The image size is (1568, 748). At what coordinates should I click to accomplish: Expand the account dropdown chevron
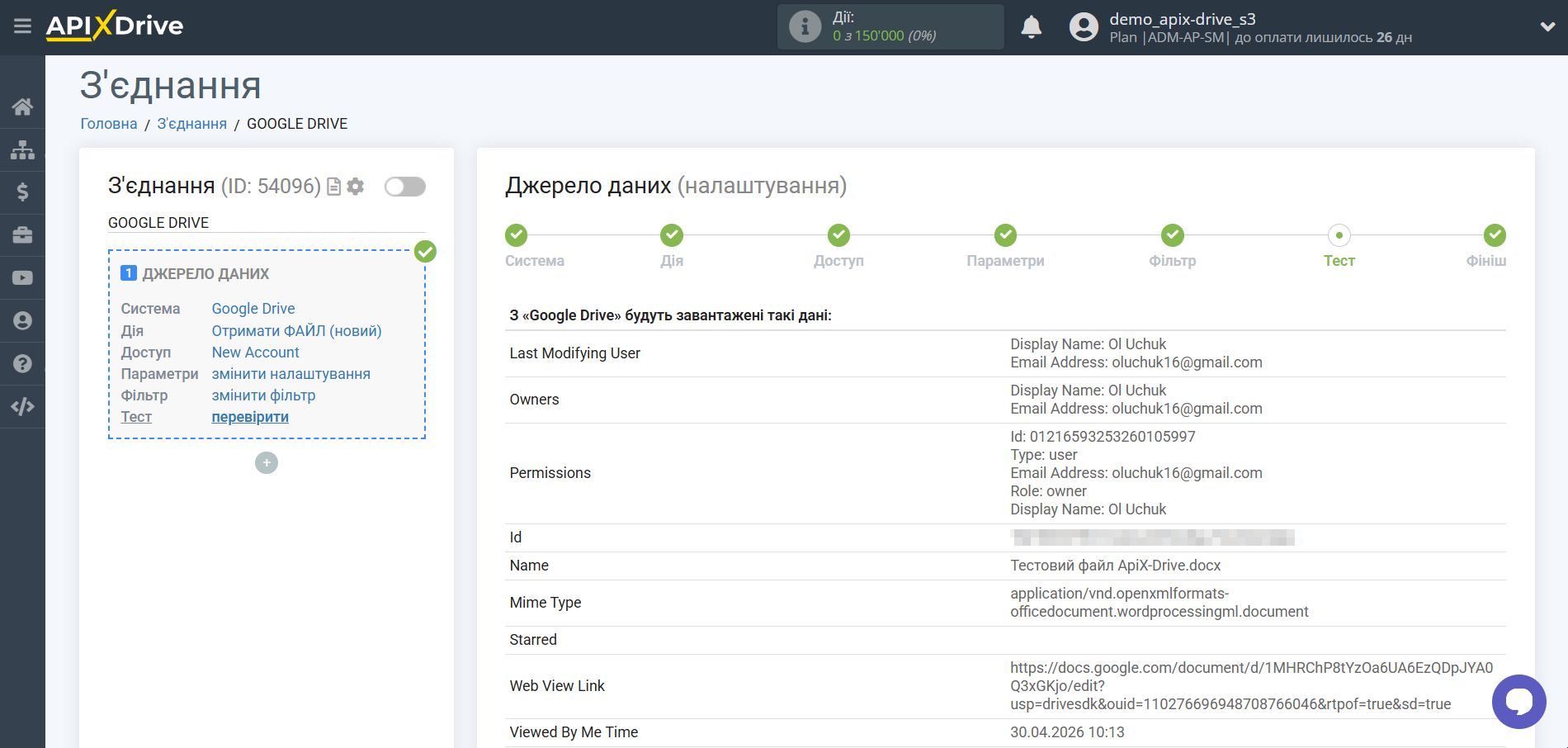pos(1547,26)
